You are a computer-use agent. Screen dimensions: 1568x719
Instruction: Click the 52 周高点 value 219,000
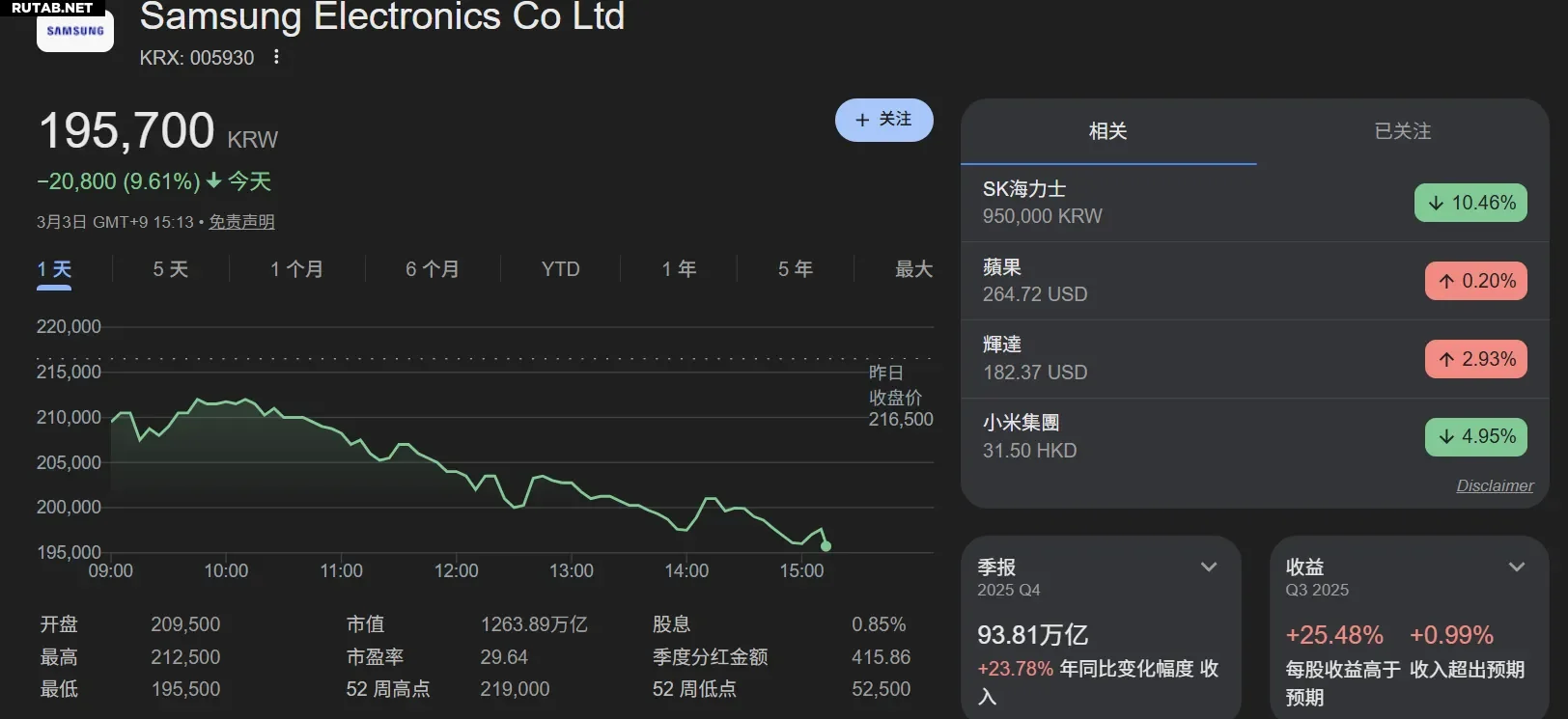pyautogui.click(x=515, y=689)
